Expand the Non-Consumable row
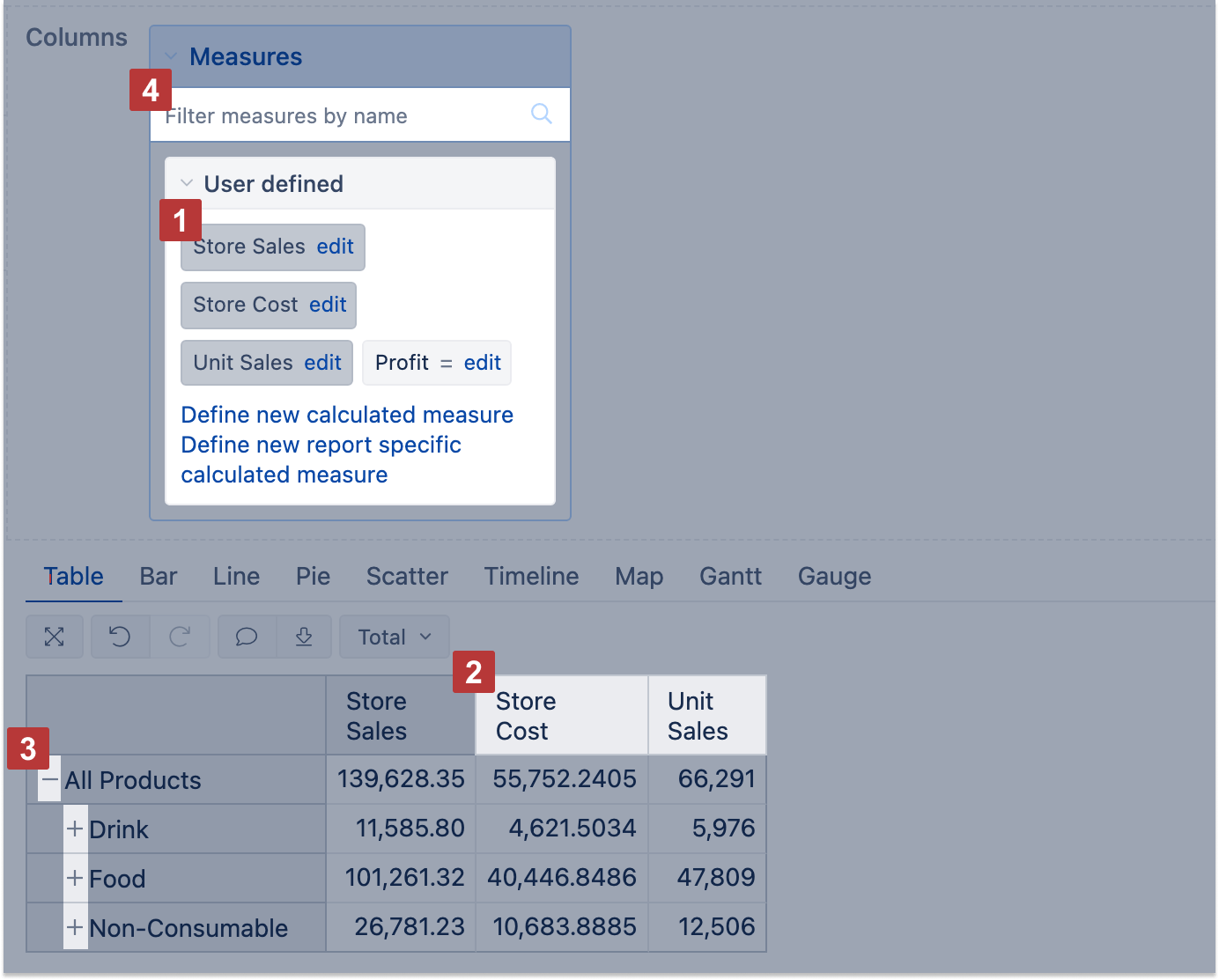 (x=75, y=928)
